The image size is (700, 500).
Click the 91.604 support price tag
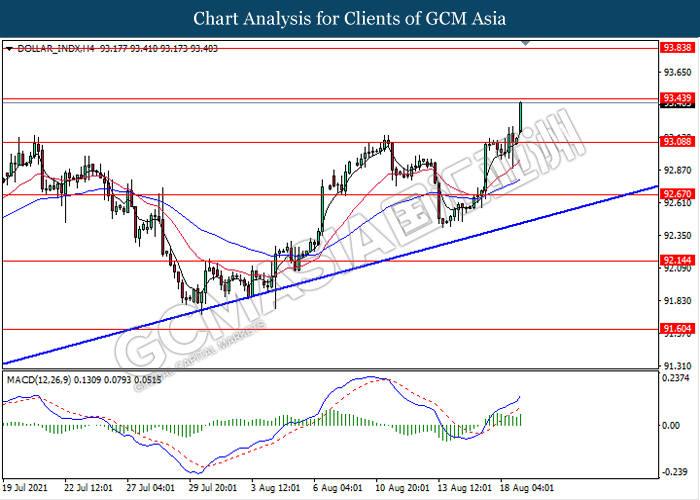[677, 327]
